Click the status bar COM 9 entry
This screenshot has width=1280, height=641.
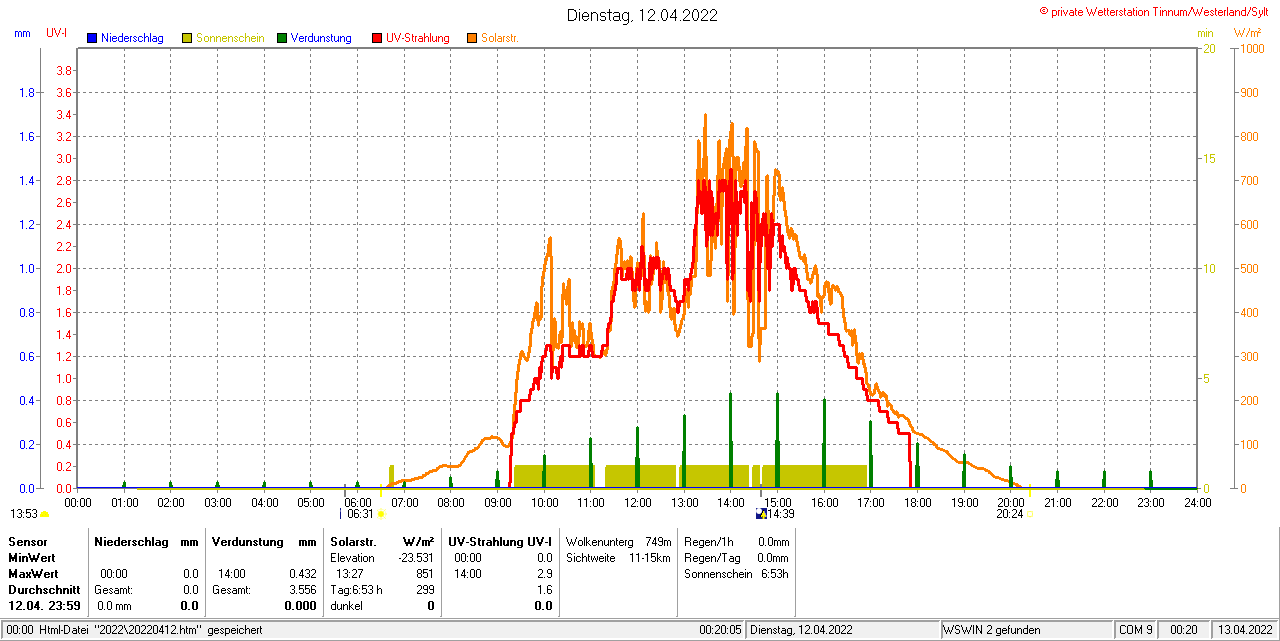pyautogui.click(x=1136, y=630)
